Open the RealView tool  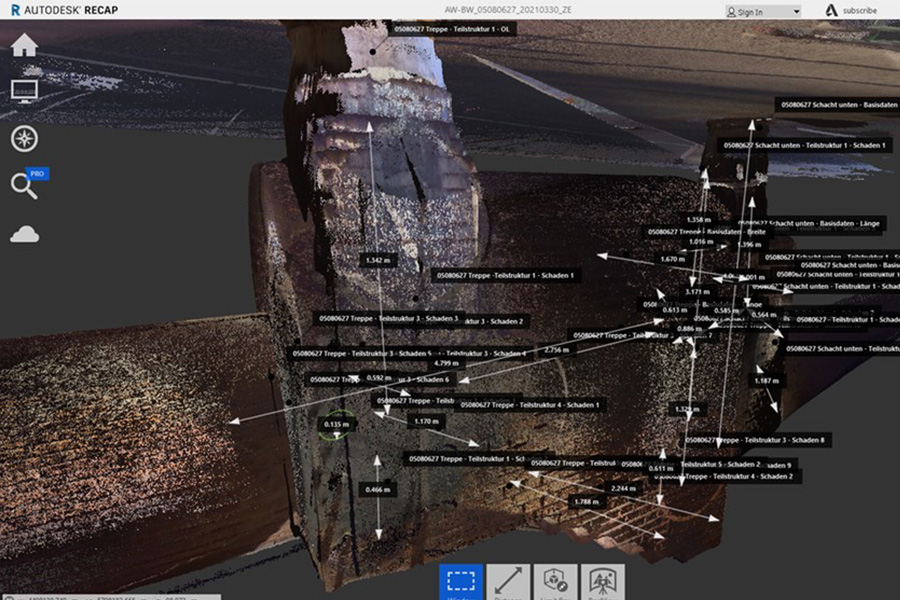pos(602,583)
